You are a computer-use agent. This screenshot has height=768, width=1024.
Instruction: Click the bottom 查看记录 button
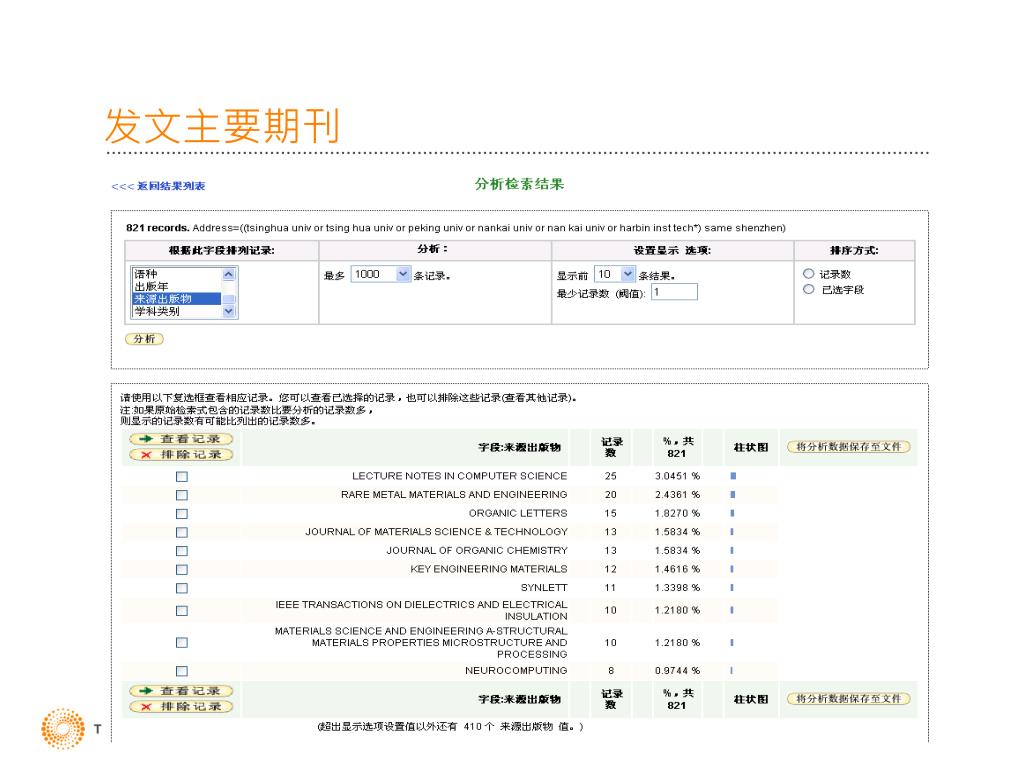(181, 691)
